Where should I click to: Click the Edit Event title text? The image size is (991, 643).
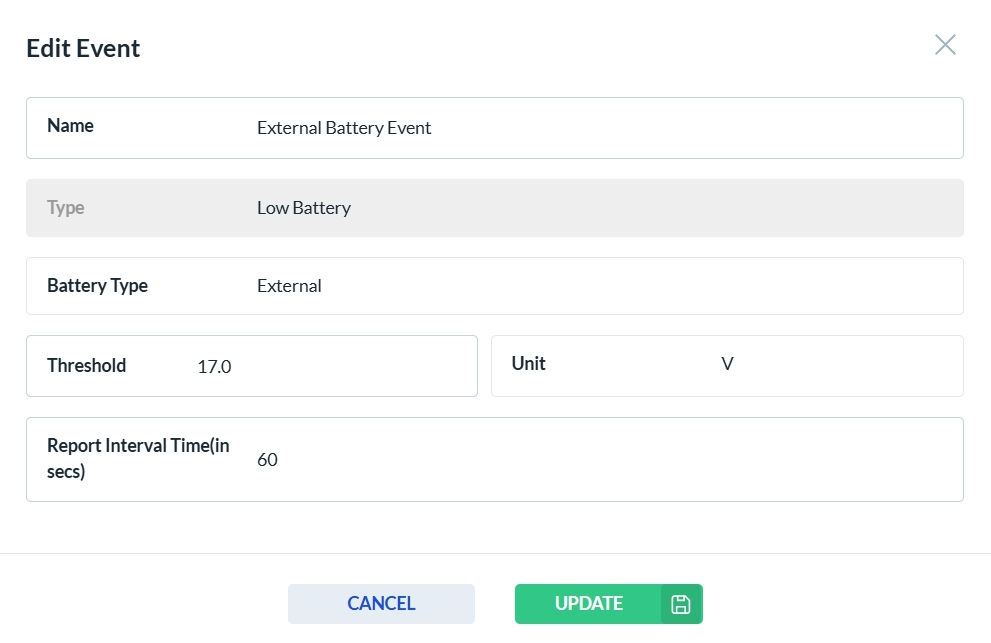pyautogui.click(x=83, y=48)
